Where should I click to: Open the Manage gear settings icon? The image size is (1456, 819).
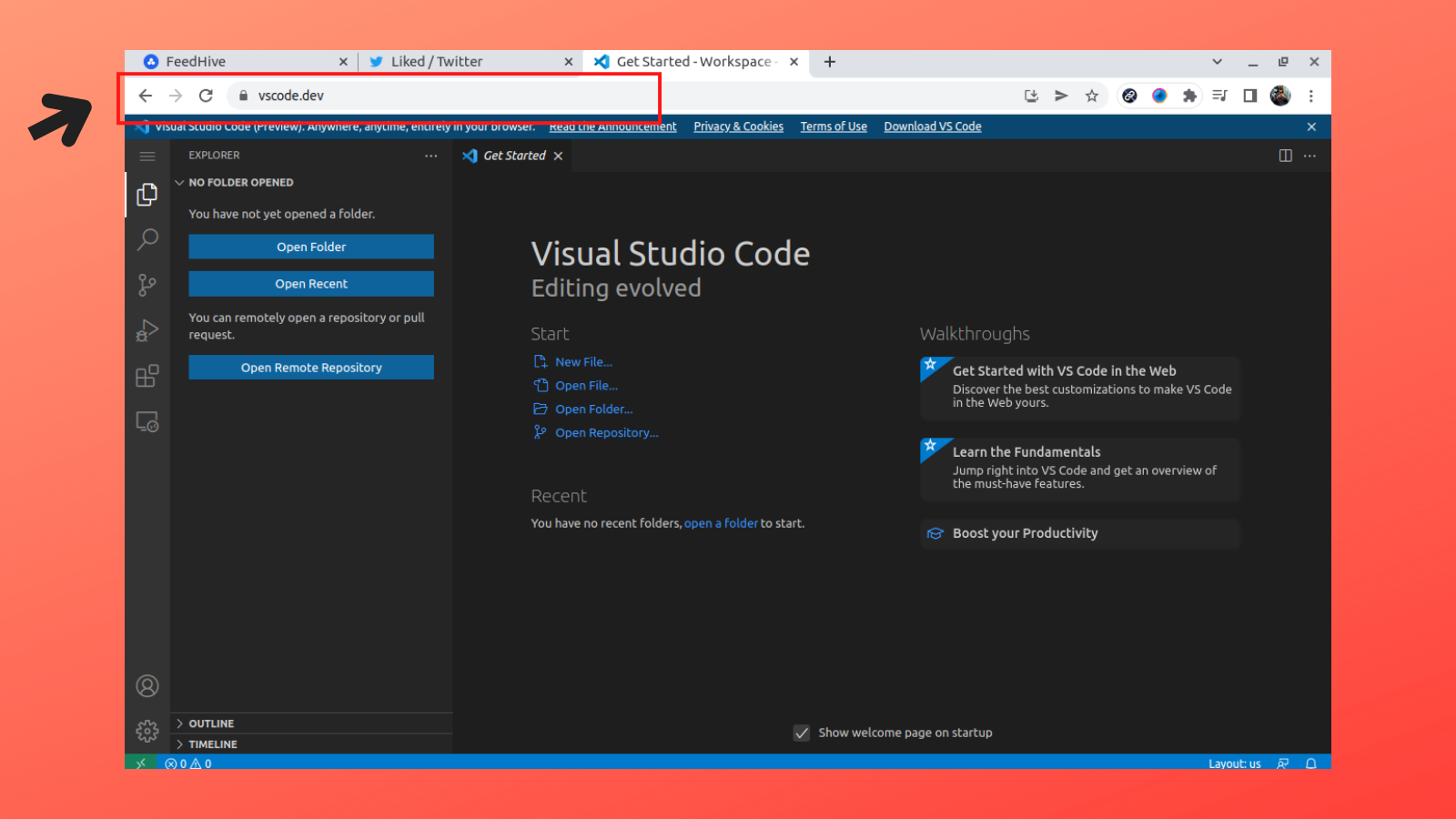tap(147, 731)
